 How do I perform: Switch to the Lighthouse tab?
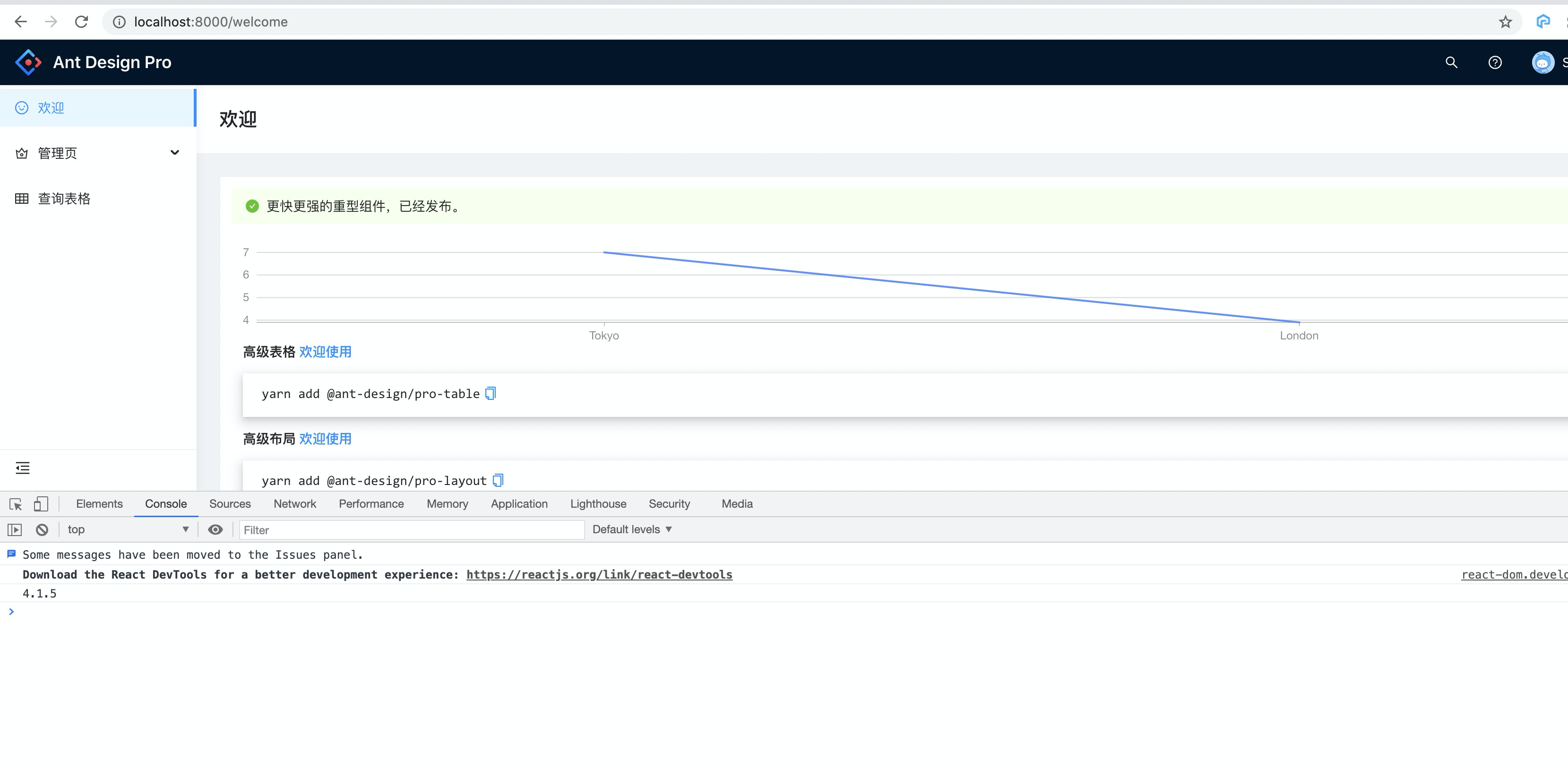pyautogui.click(x=598, y=503)
